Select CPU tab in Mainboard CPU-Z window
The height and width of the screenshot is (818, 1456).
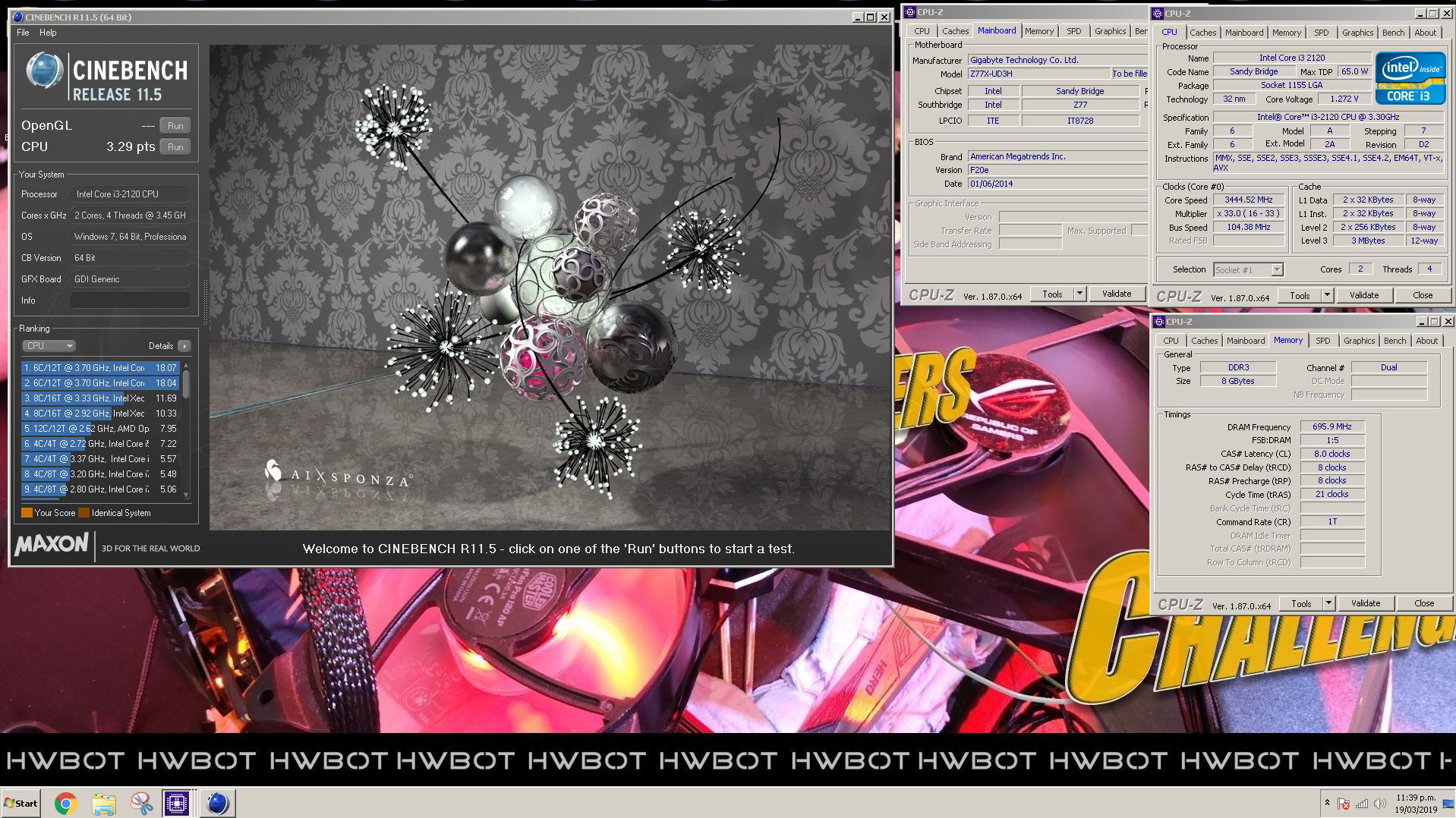(x=922, y=31)
